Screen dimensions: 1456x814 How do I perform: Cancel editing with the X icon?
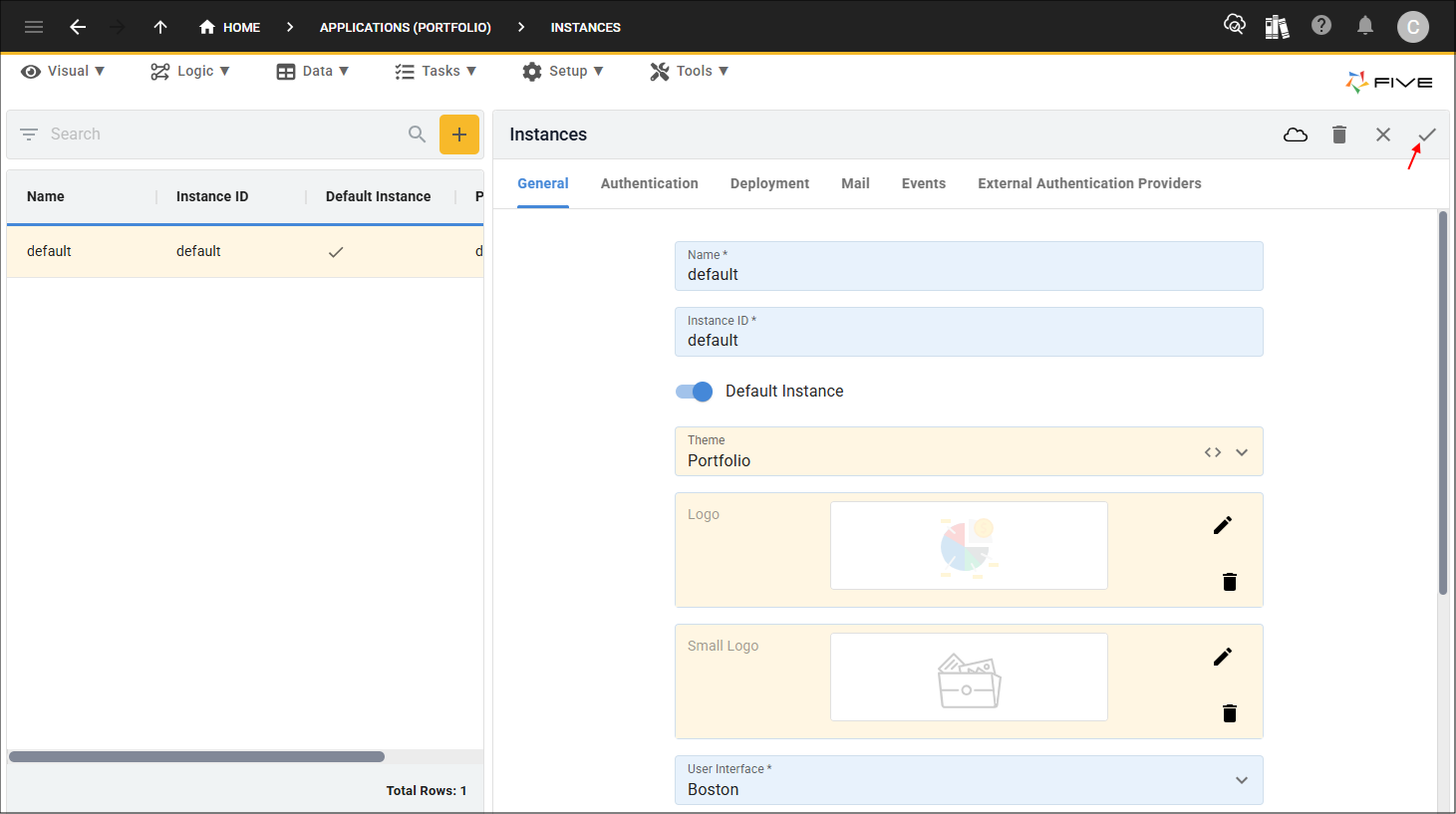click(x=1383, y=135)
